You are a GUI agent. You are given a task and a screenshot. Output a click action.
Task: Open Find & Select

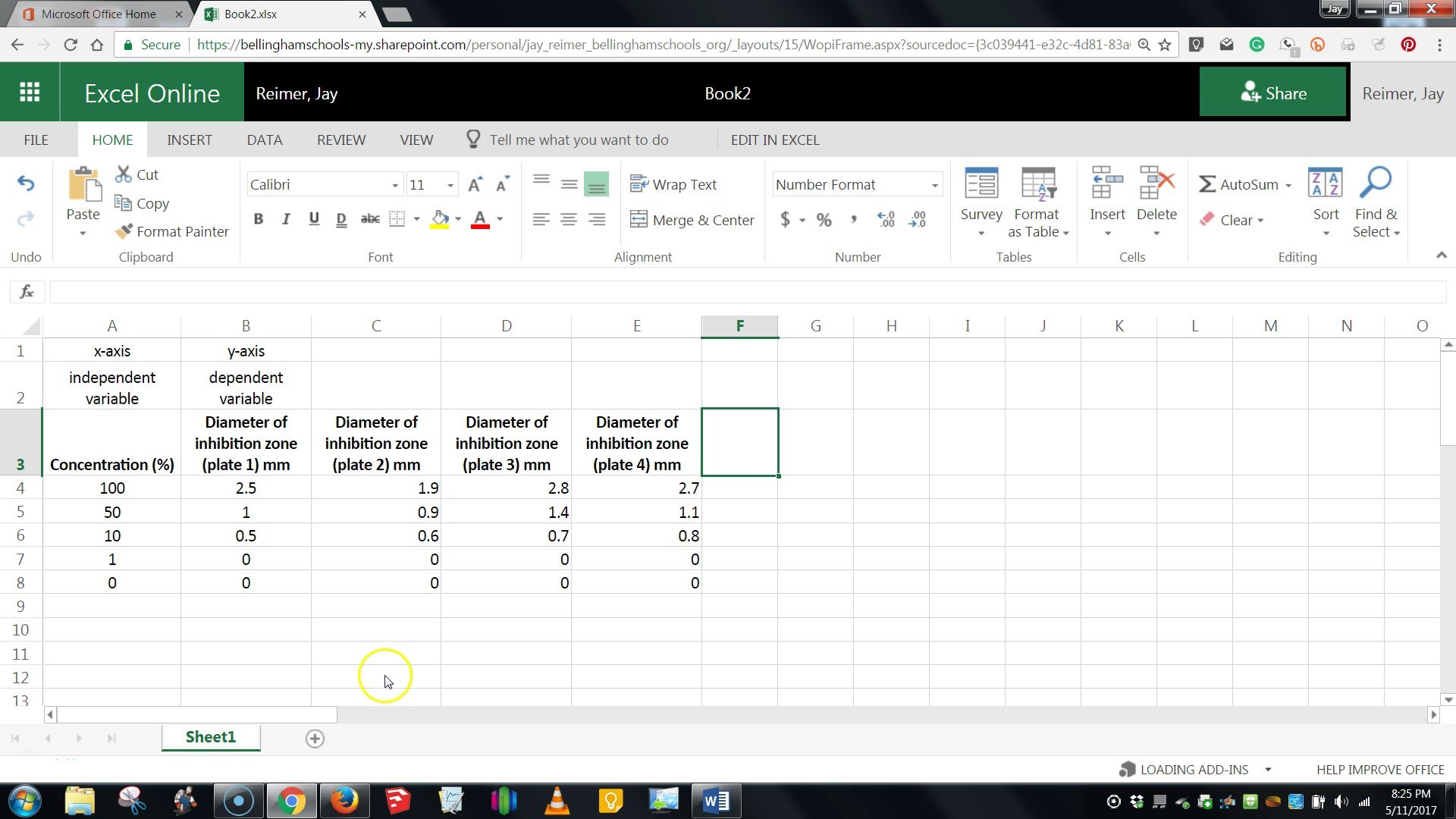1376,202
